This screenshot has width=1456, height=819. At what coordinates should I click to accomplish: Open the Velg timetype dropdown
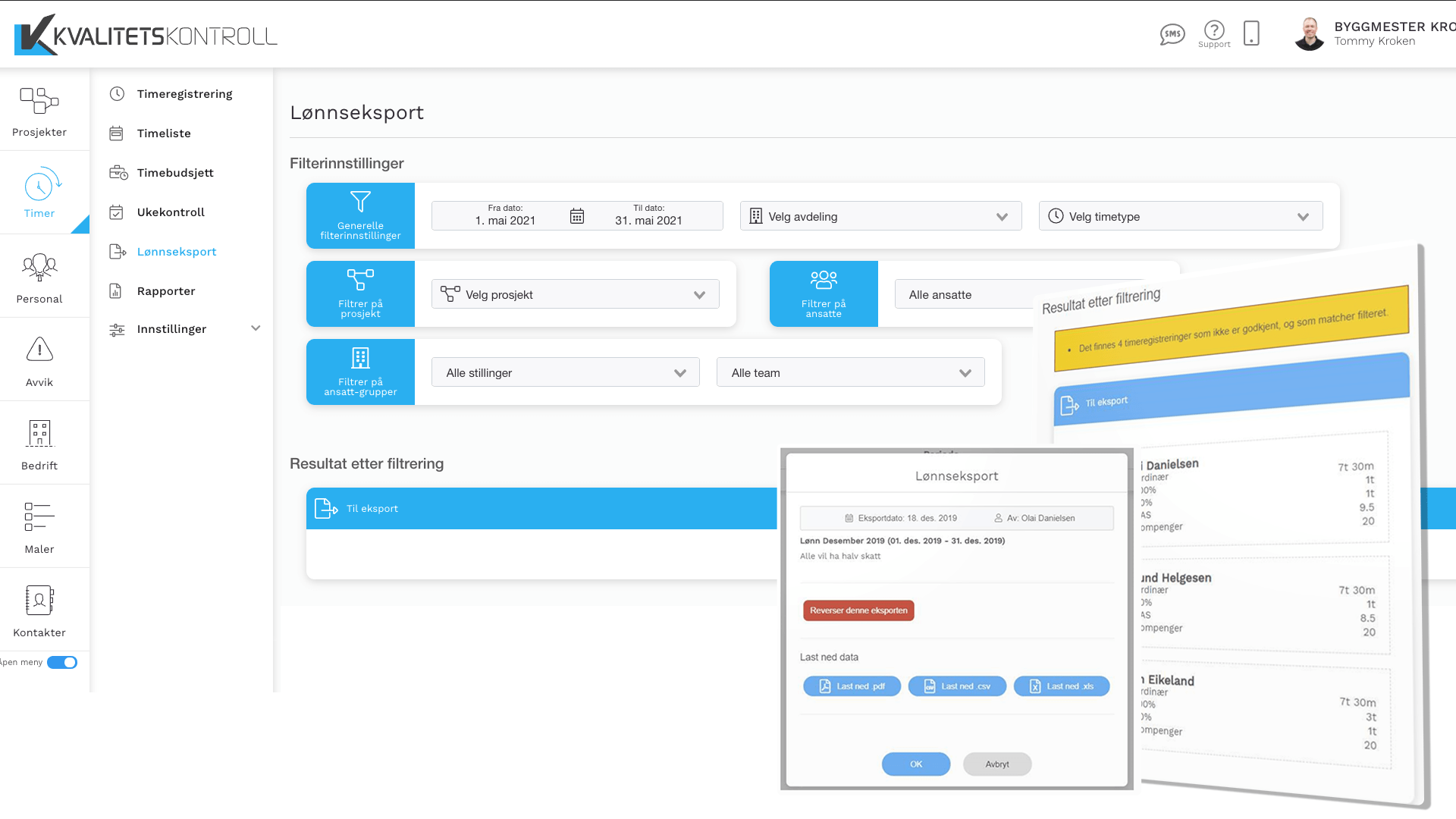1180,216
